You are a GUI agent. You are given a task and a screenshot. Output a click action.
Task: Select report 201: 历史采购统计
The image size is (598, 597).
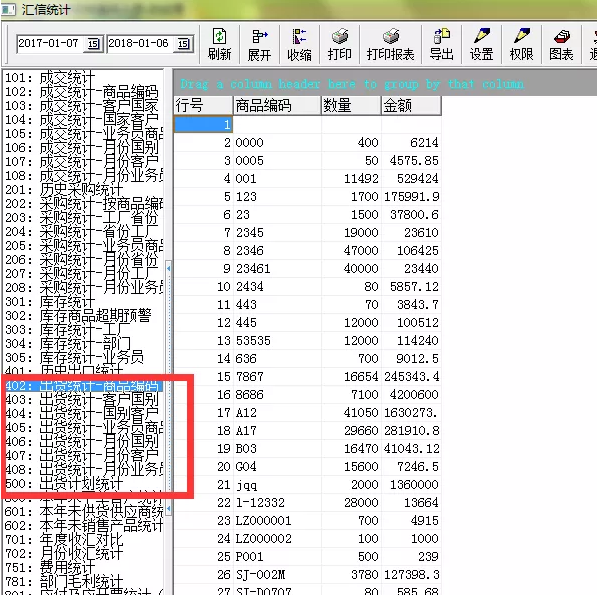[64, 190]
